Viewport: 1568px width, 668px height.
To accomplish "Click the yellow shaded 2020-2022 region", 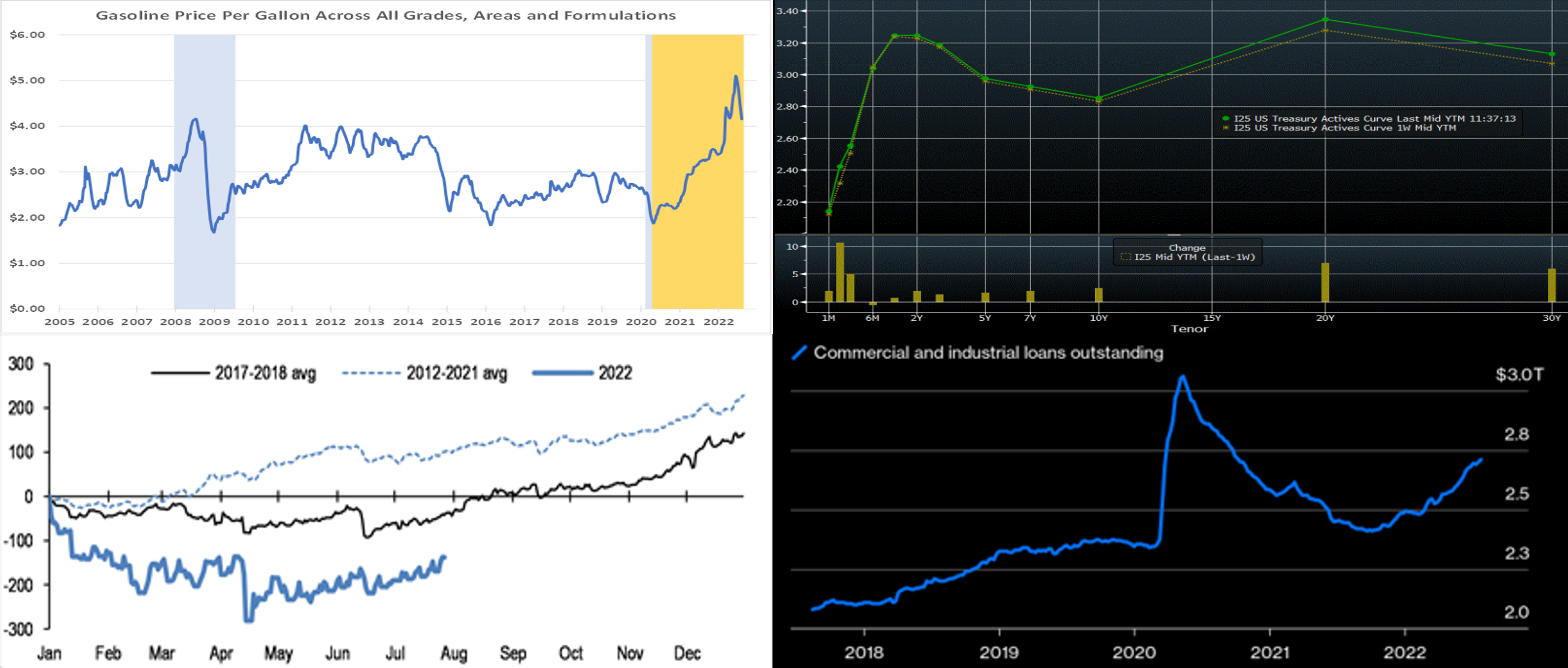I will click(x=697, y=244).
